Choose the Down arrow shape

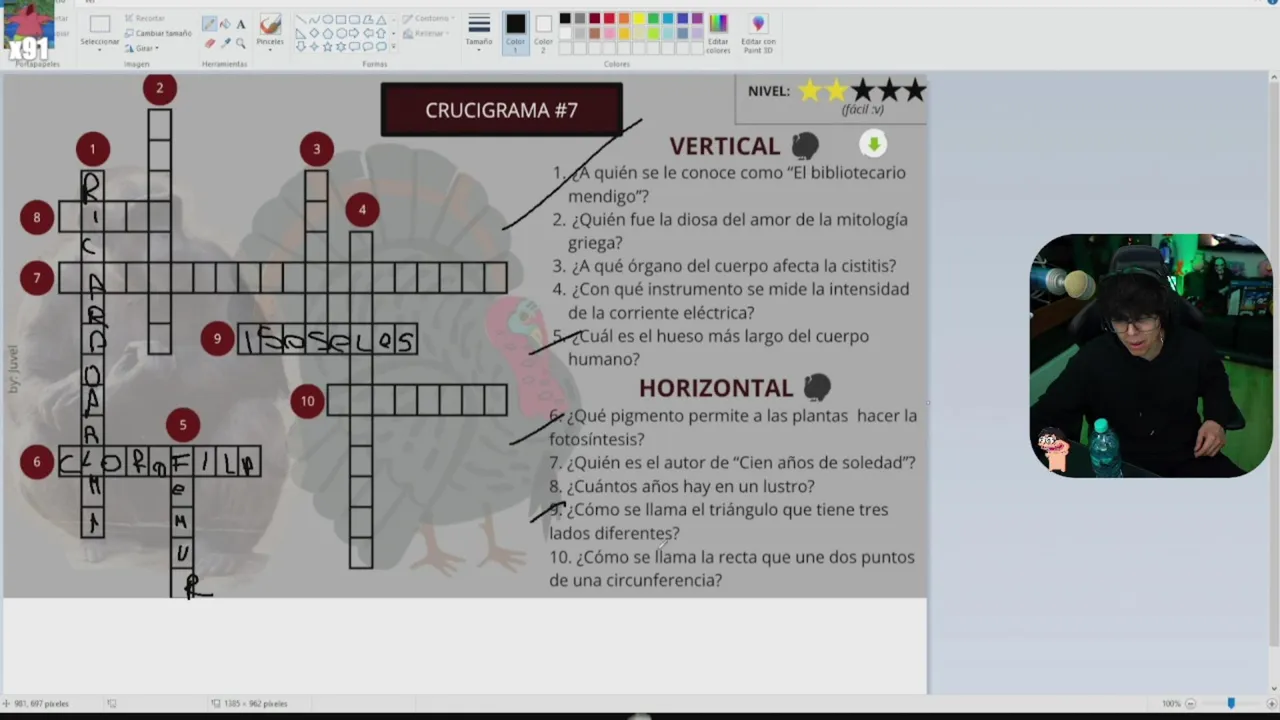click(301, 46)
